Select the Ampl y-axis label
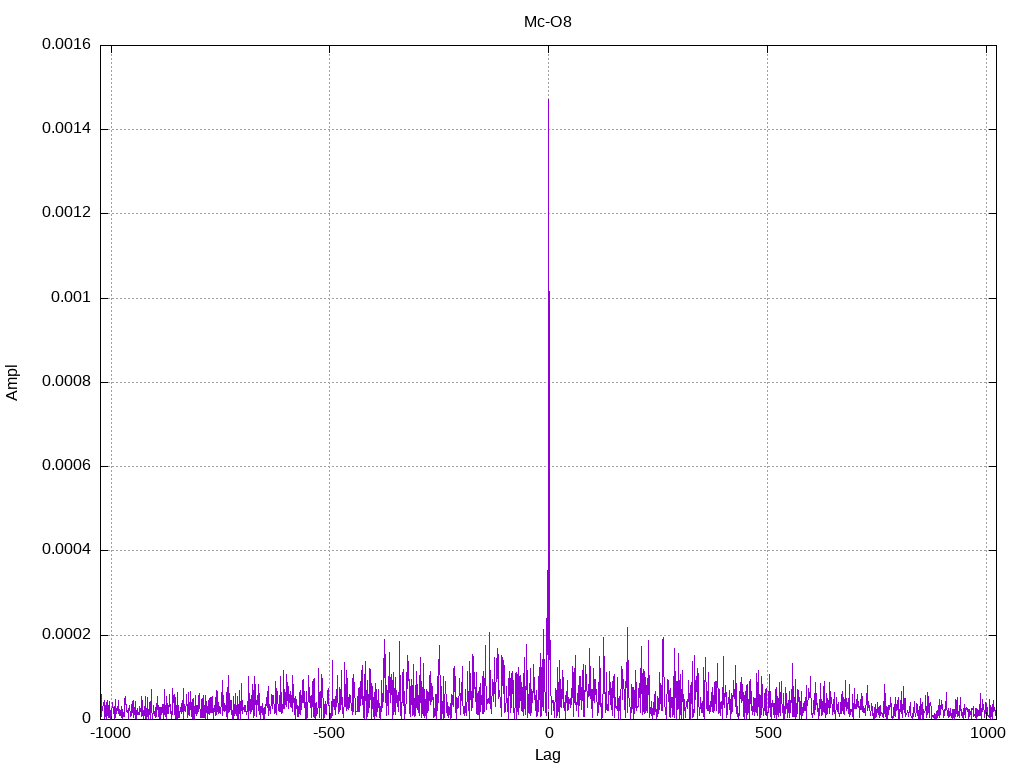The height and width of the screenshot is (768, 1024). pyautogui.click(x=12, y=382)
